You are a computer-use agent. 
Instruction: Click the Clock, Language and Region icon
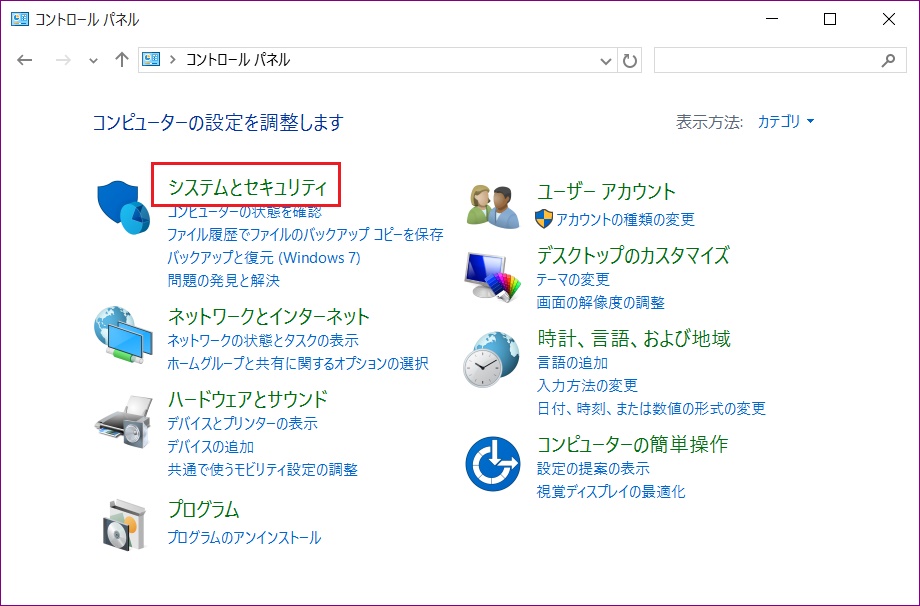(x=492, y=359)
